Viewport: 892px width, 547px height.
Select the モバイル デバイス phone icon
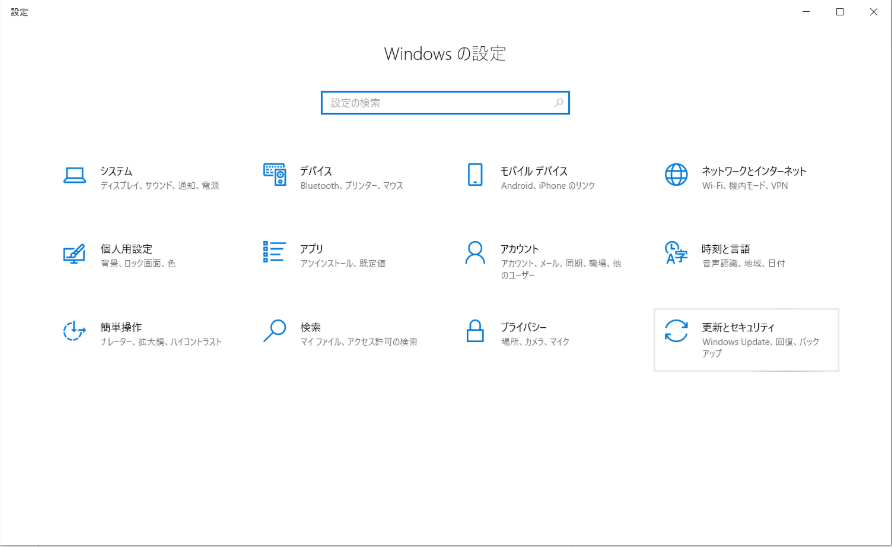click(475, 175)
